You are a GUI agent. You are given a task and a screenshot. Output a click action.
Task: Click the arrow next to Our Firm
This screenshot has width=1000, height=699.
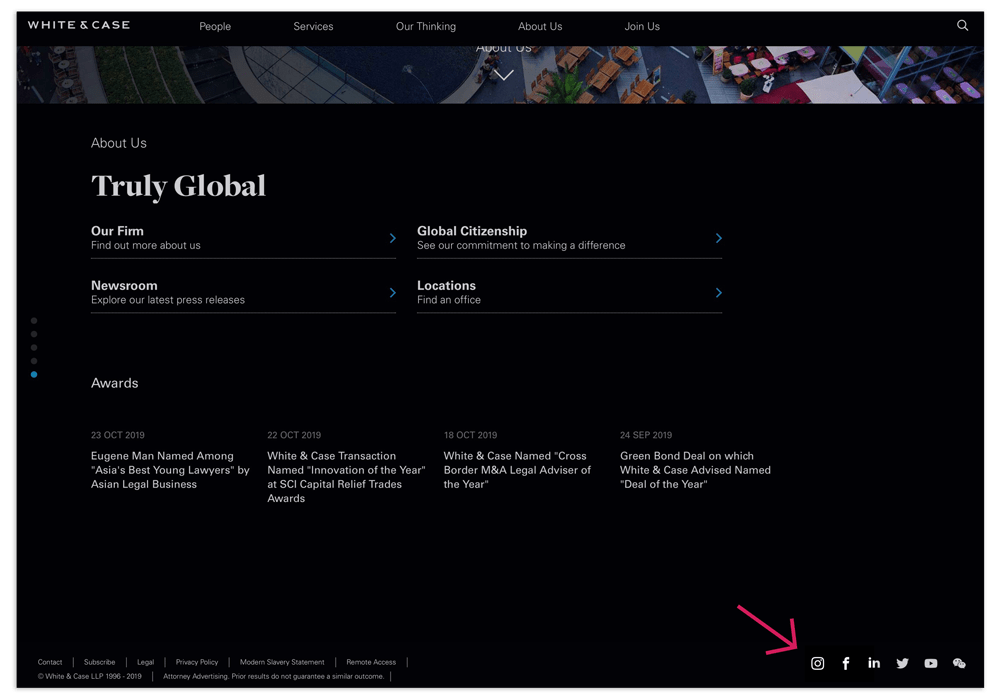pyautogui.click(x=393, y=238)
